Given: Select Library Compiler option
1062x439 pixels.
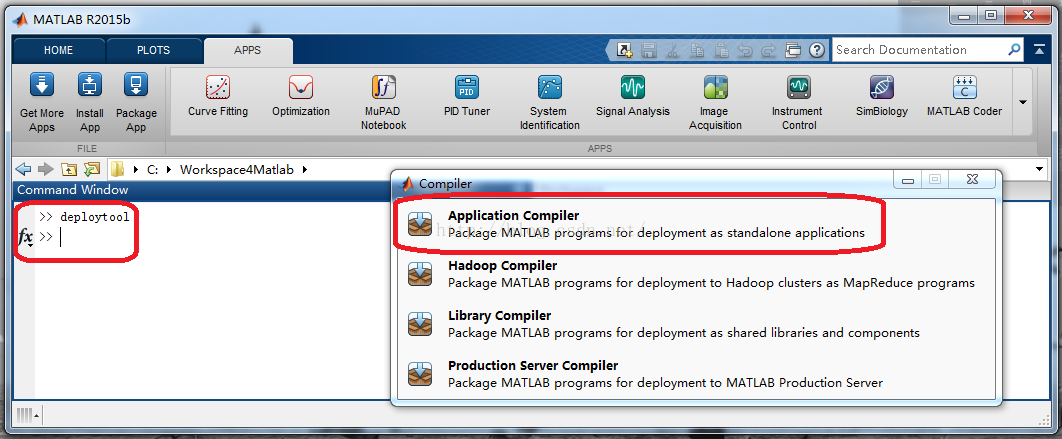Looking at the screenshot, I should pos(696,324).
